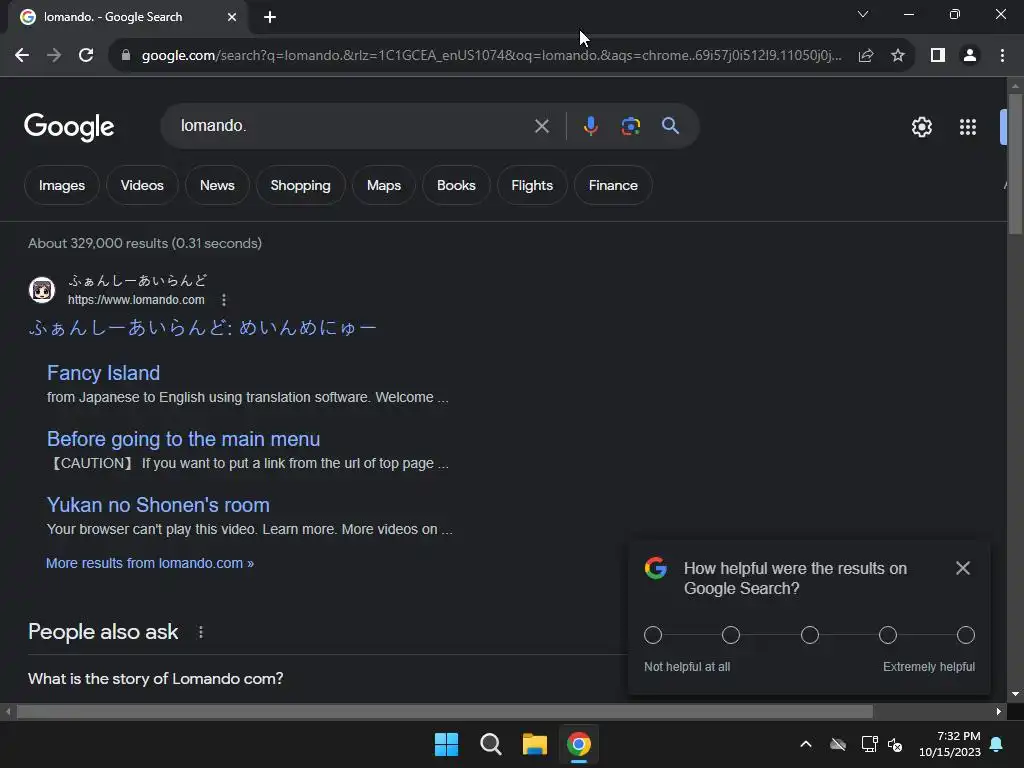
Task: Open the Japanese main result title link
Action: click(202, 327)
